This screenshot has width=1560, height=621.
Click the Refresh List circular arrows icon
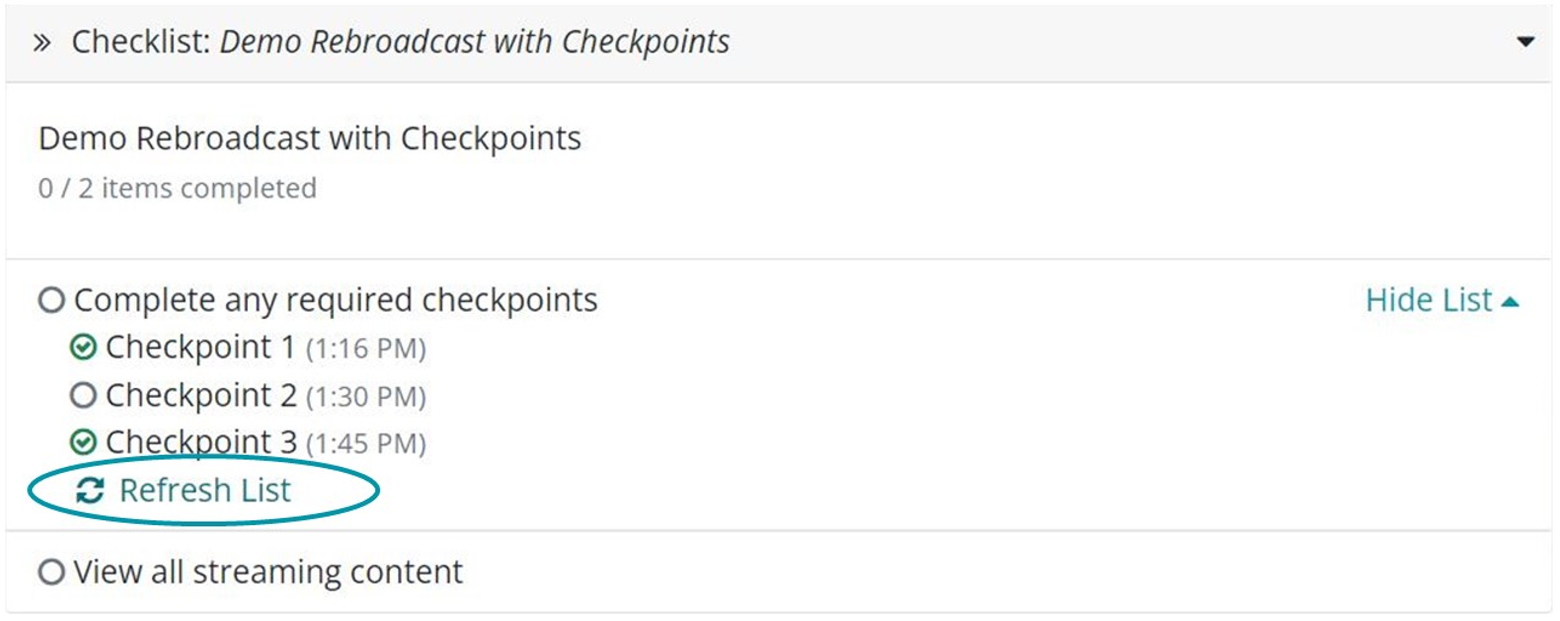click(x=90, y=491)
